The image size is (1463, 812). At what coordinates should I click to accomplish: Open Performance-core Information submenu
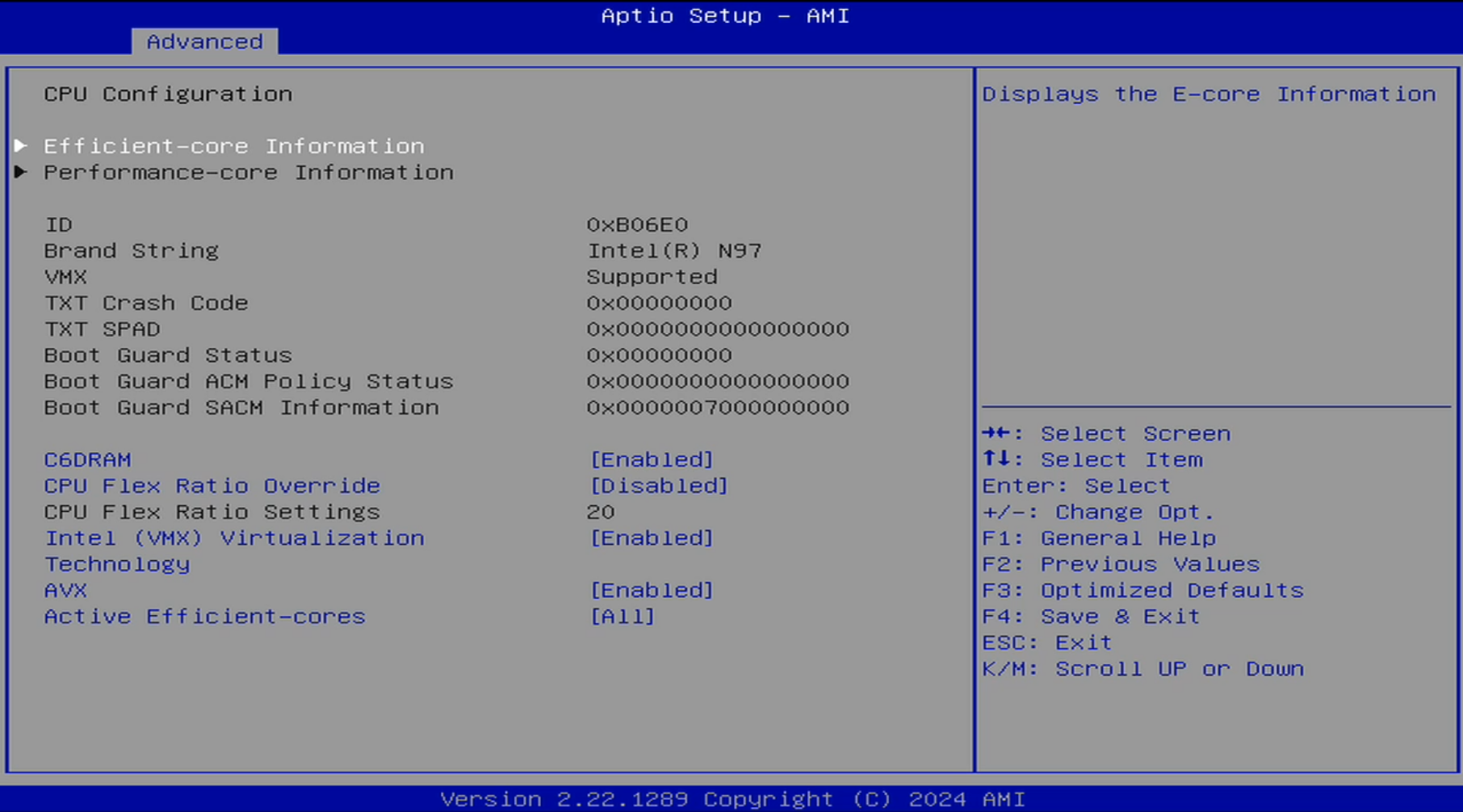(248, 173)
